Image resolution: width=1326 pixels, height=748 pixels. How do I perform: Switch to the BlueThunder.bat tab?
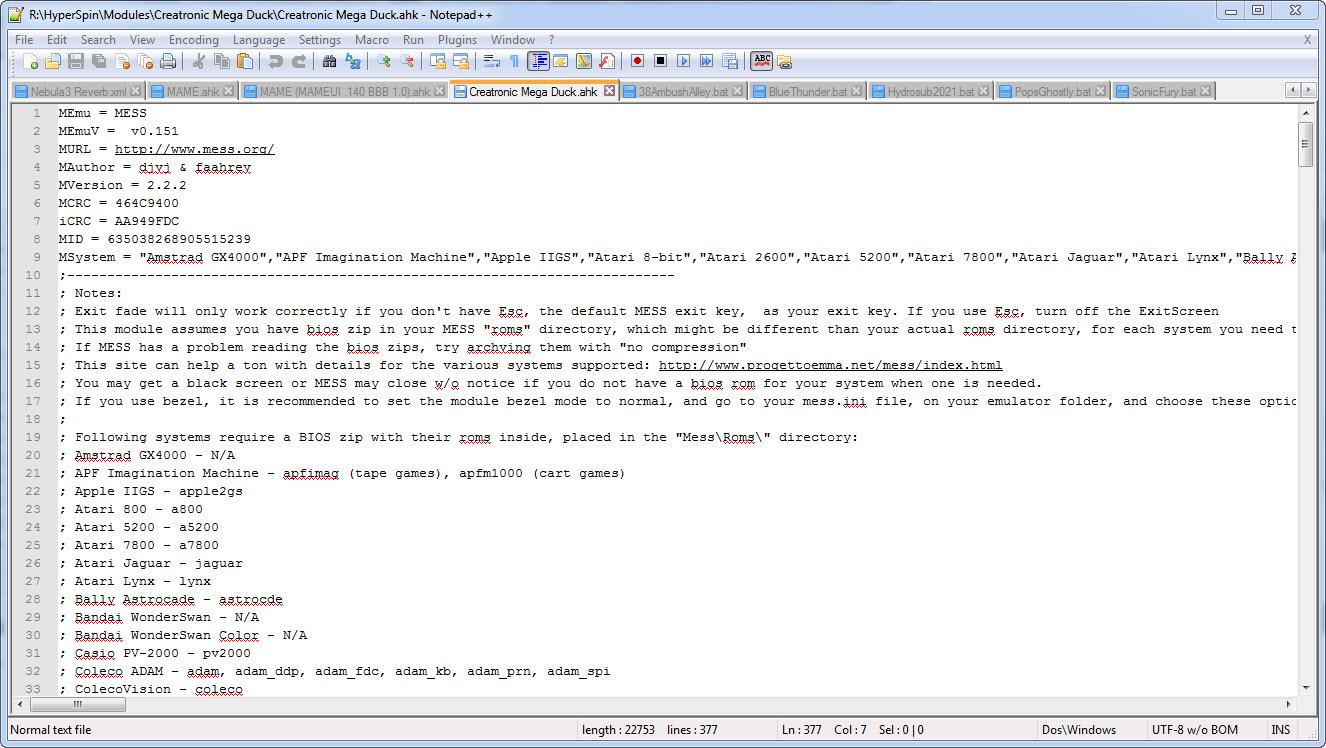[x=808, y=91]
